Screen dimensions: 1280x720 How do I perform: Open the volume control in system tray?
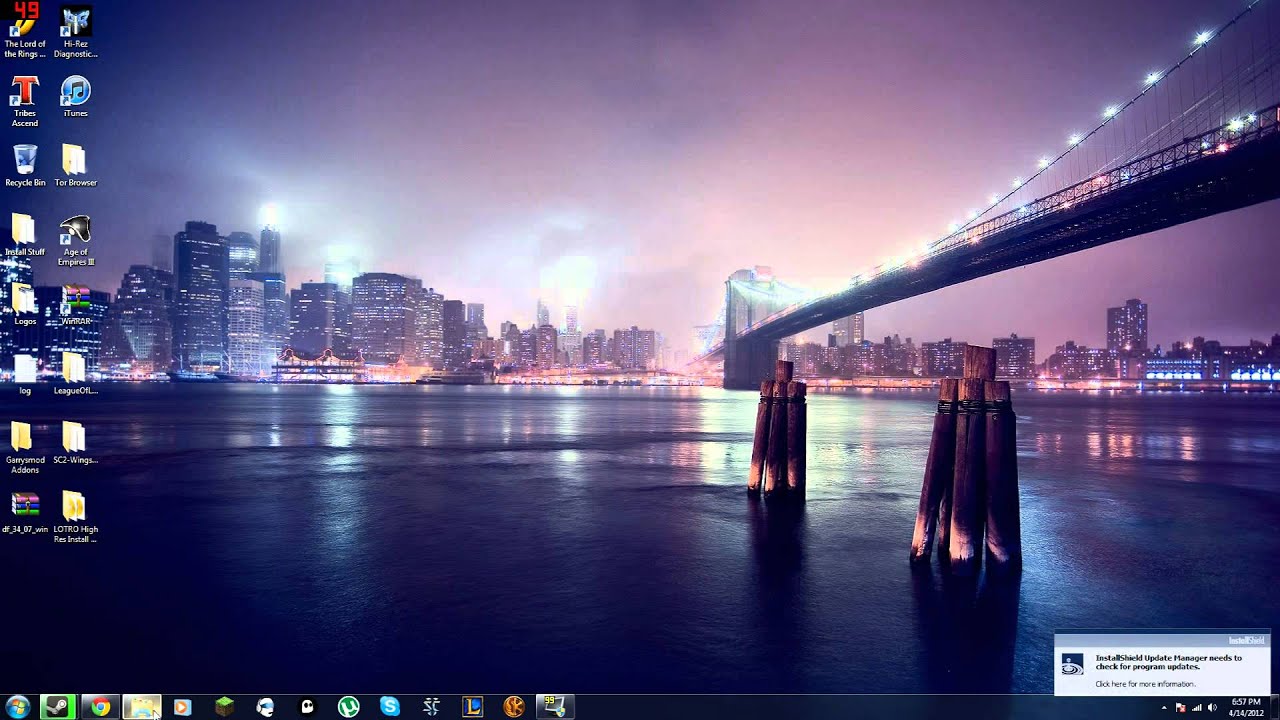pos(1212,708)
